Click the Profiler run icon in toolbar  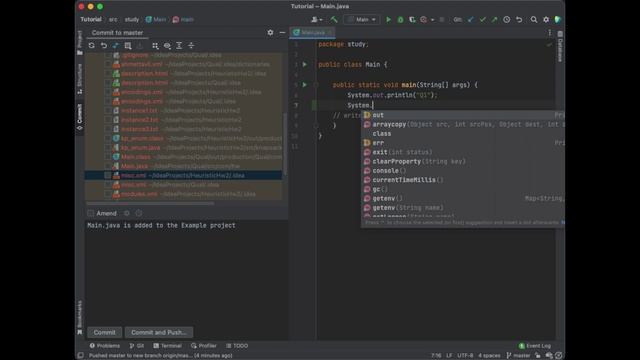coord(424,19)
